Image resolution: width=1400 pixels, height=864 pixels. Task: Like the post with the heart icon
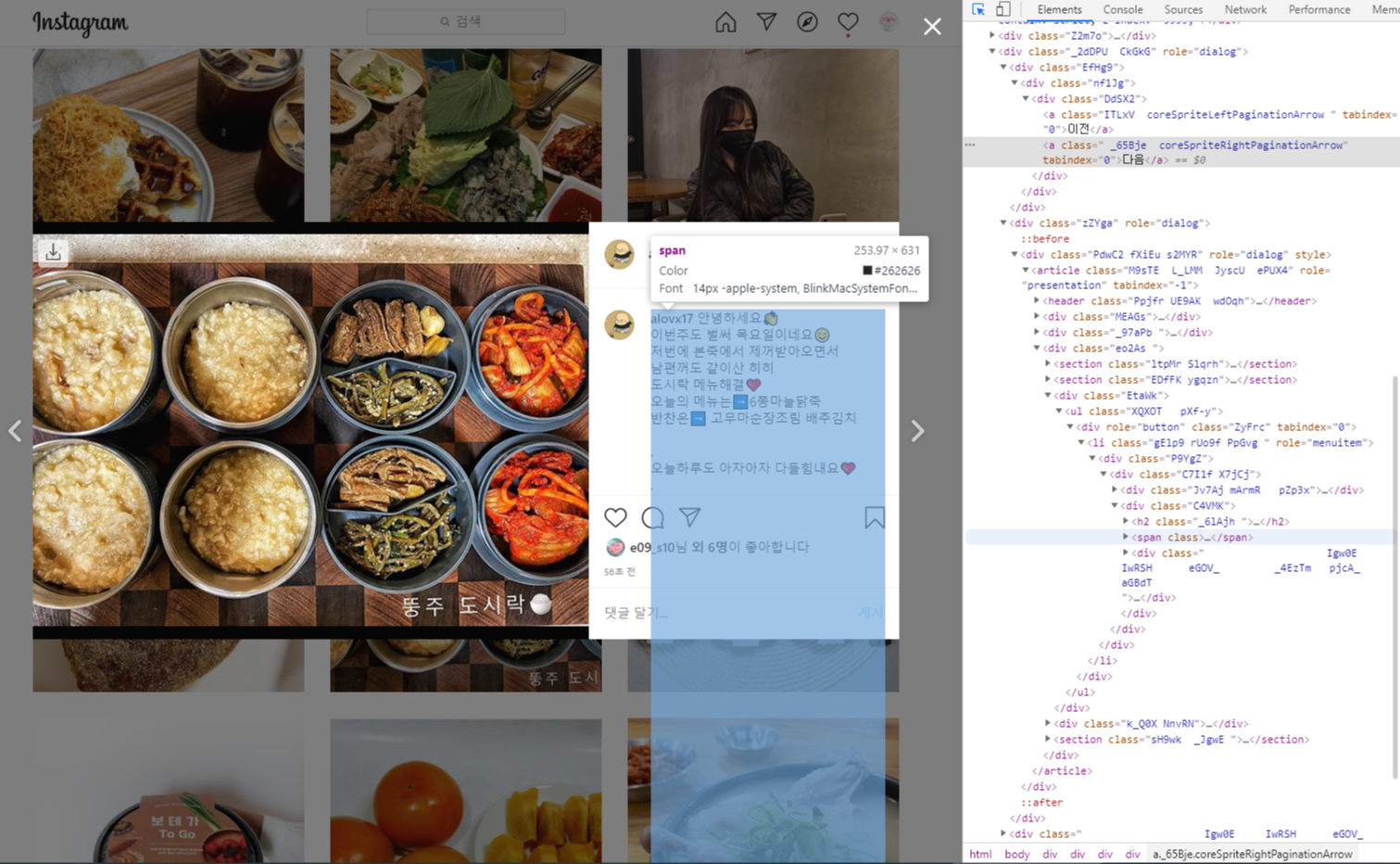[x=615, y=517]
